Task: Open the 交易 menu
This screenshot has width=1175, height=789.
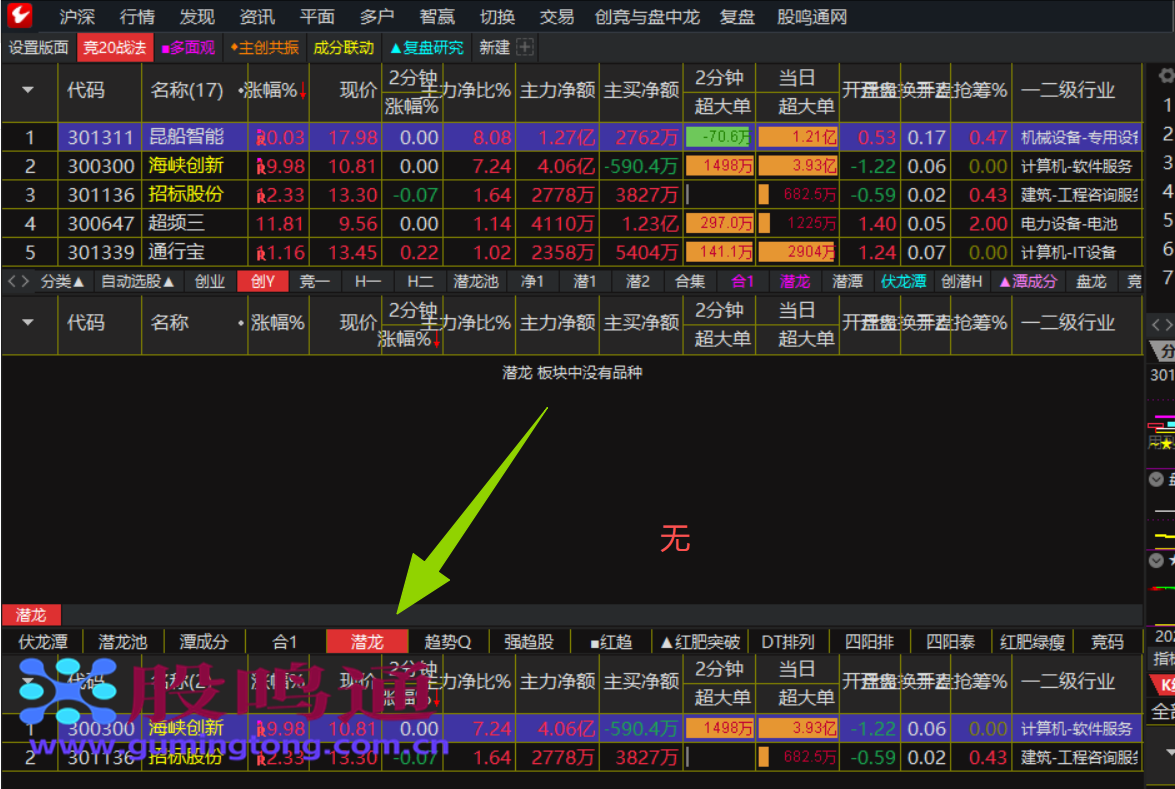Action: pos(557,16)
